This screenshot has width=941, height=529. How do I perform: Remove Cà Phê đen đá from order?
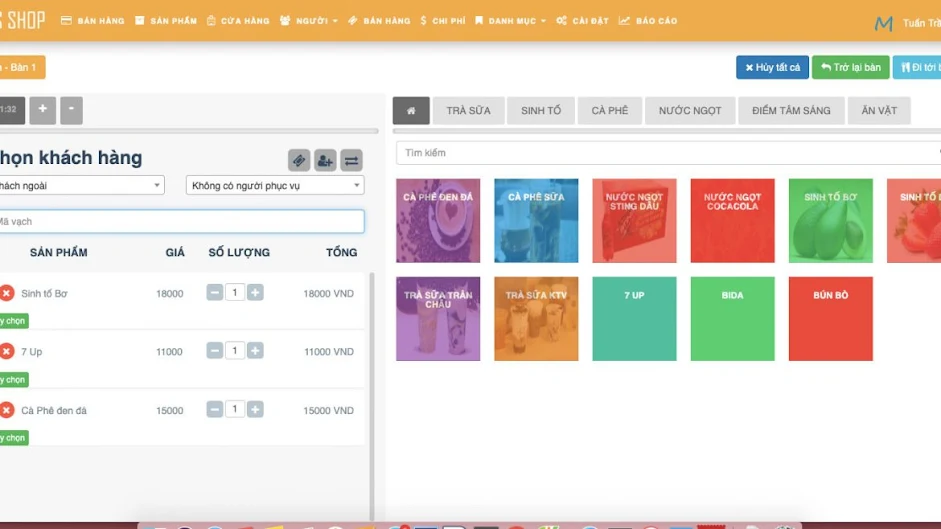7,410
